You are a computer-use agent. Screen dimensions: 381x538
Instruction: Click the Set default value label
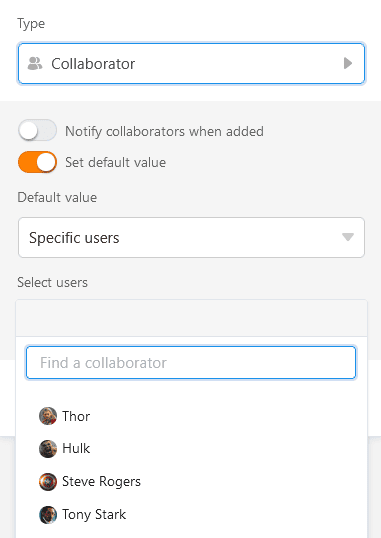(115, 162)
